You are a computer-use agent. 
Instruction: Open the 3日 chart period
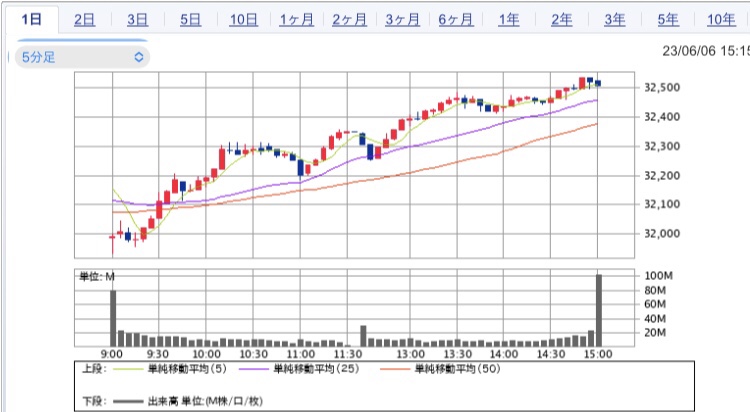pos(137,20)
